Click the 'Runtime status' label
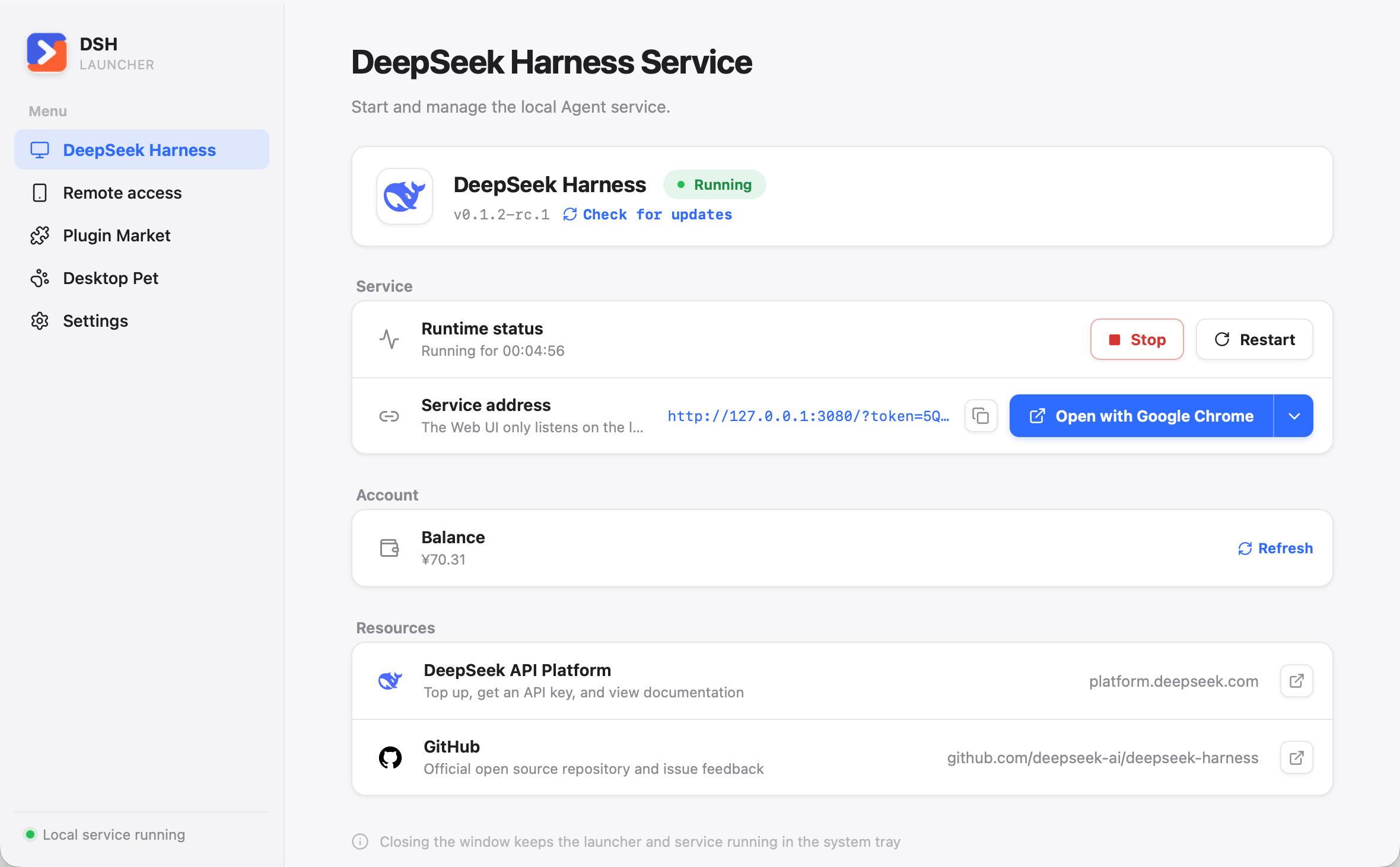This screenshot has height=867, width=1400. tap(482, 329)
